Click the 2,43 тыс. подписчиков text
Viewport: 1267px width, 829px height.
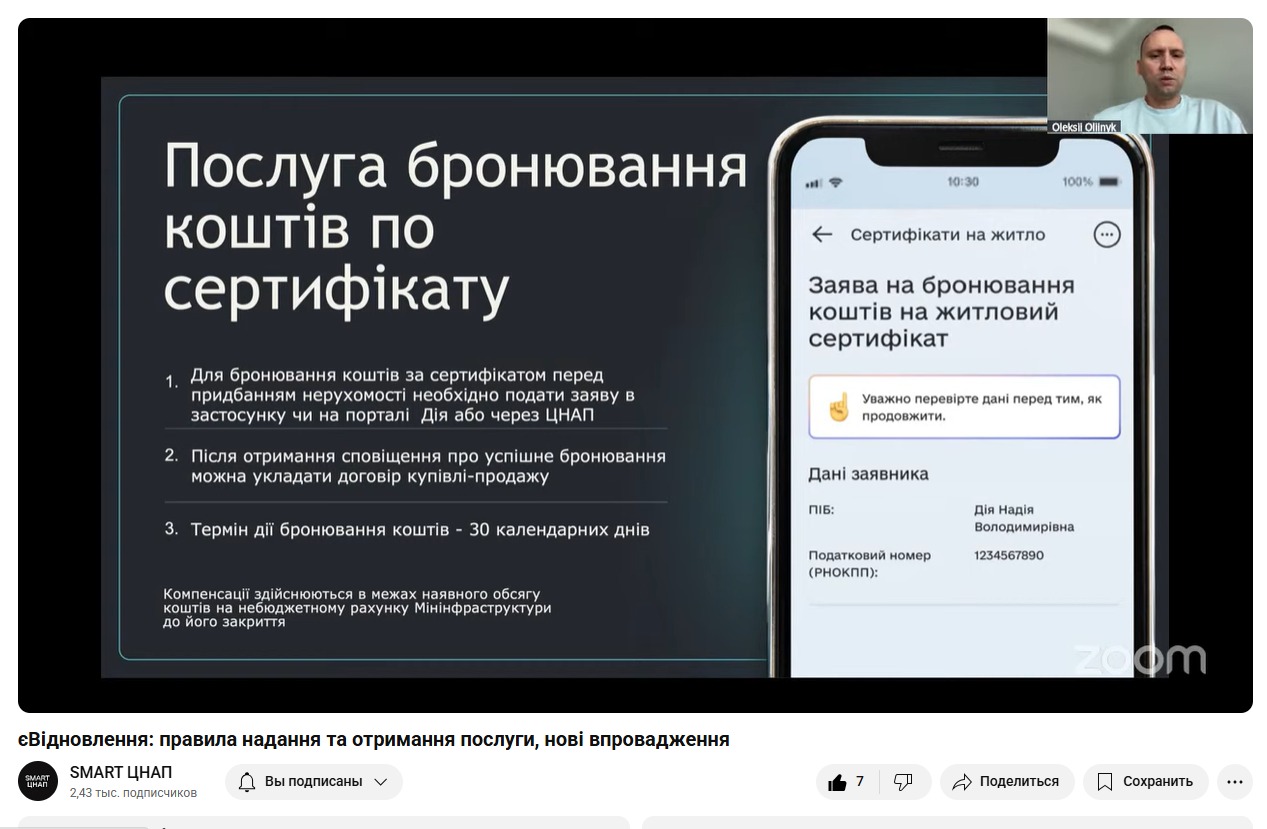click(x=133, y=793)
